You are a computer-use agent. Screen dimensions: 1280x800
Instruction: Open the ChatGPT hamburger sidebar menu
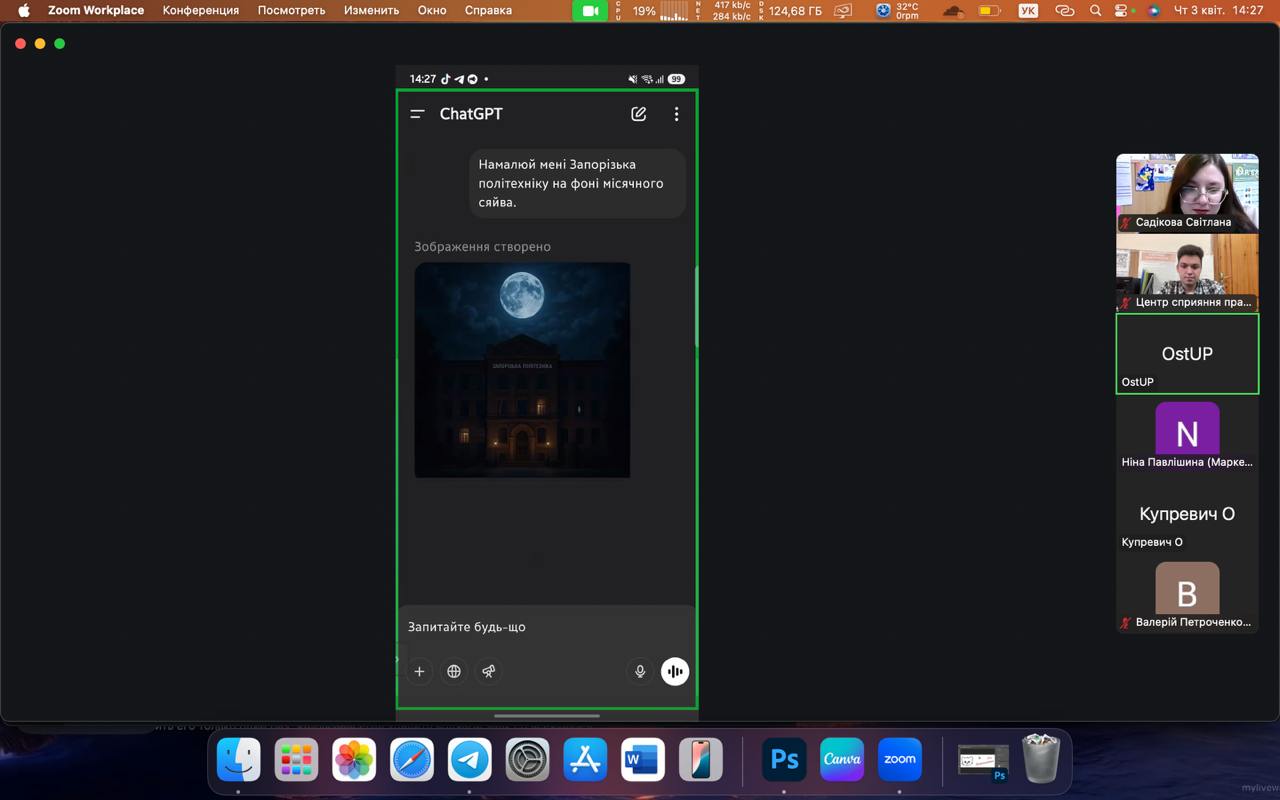(x=418, y=114)
